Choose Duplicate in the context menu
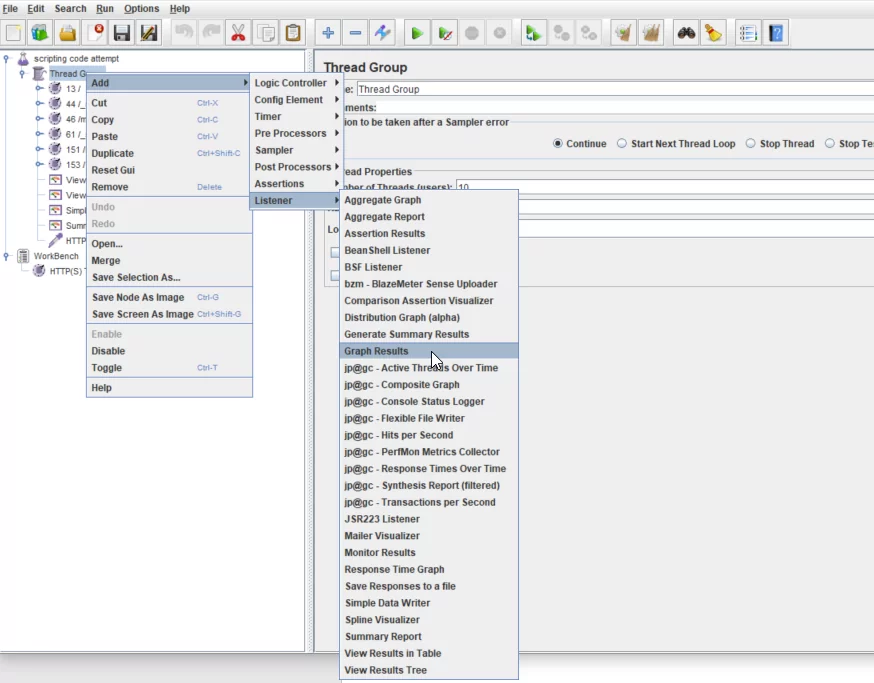This screenshot has width=874, height=683. tap(169, 153)
